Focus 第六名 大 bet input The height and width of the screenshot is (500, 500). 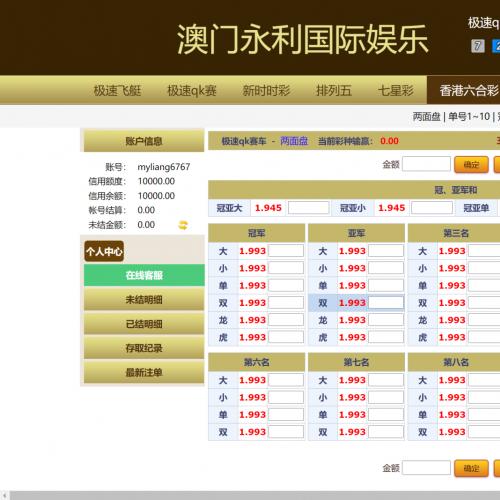[286, 380]
